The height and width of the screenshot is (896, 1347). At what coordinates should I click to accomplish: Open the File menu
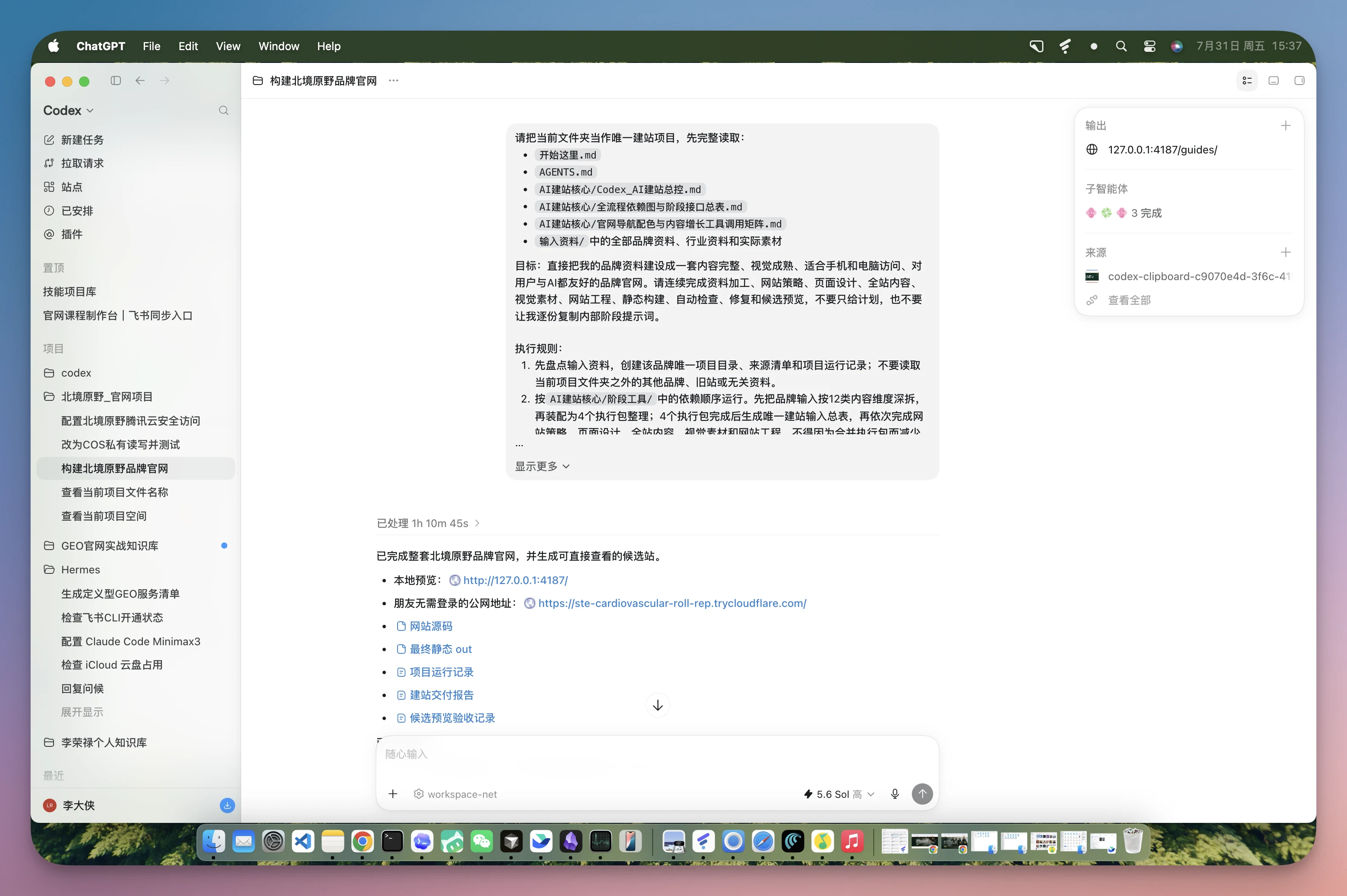151,46
